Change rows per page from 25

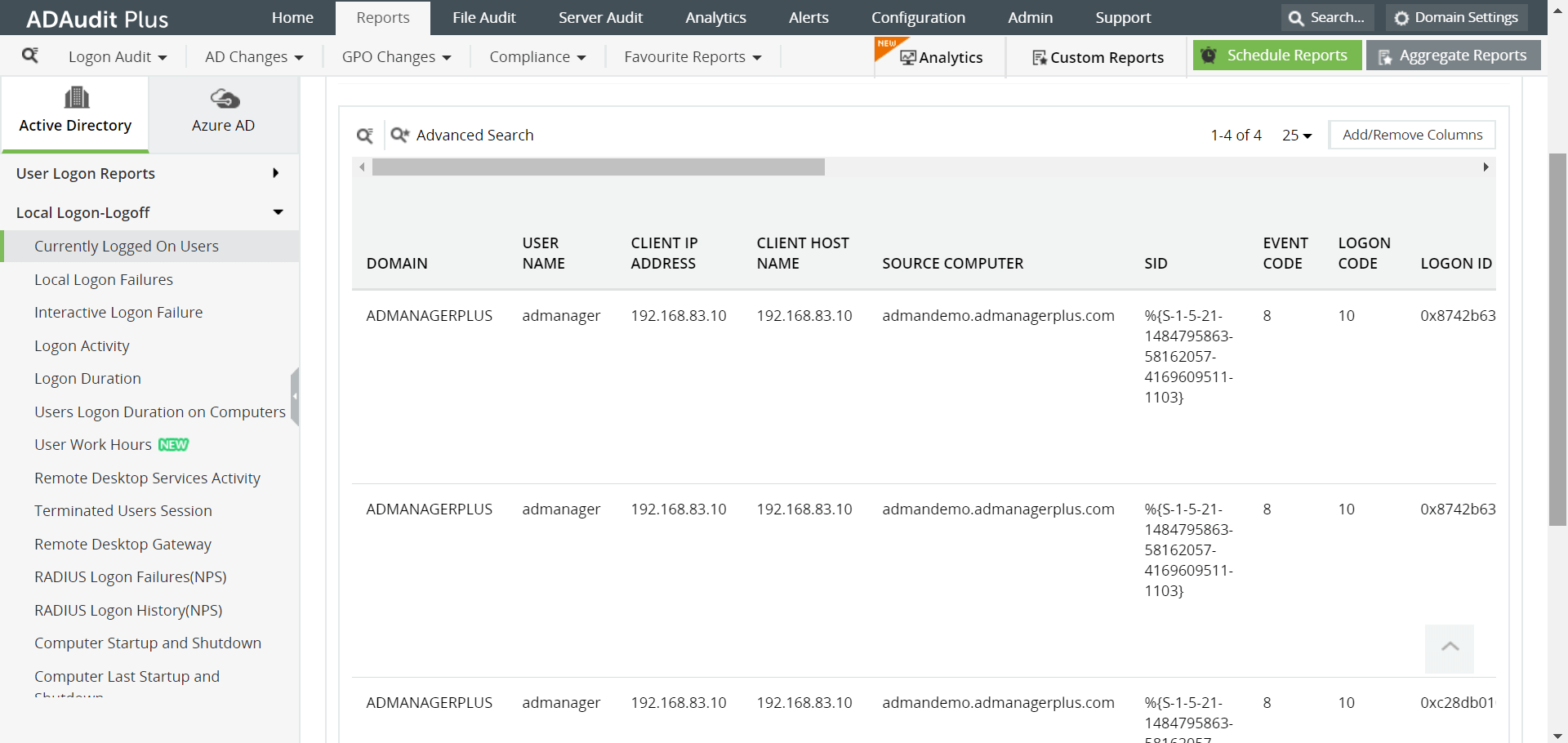1297,136
